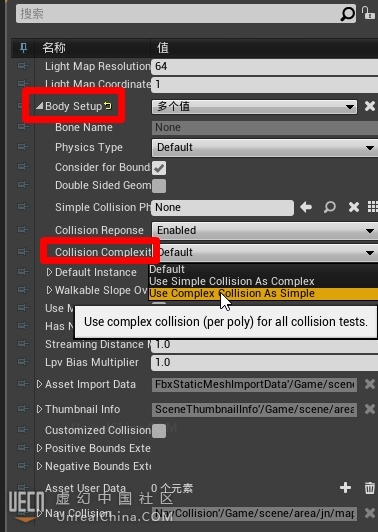378x532 pixels.
Task: Pin the Double Sided Geometry row
Action: [x=23, y=185]
